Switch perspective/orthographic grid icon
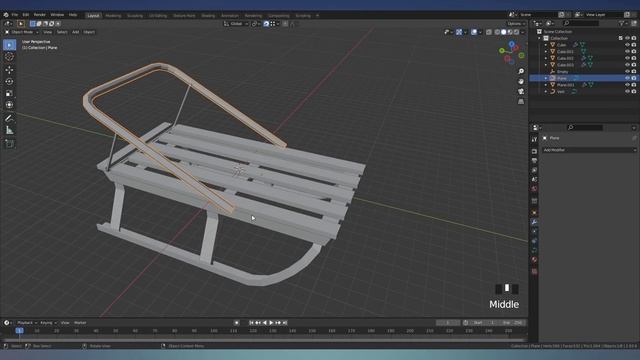This screenshot has width=640, height=360. coord(521,102)
